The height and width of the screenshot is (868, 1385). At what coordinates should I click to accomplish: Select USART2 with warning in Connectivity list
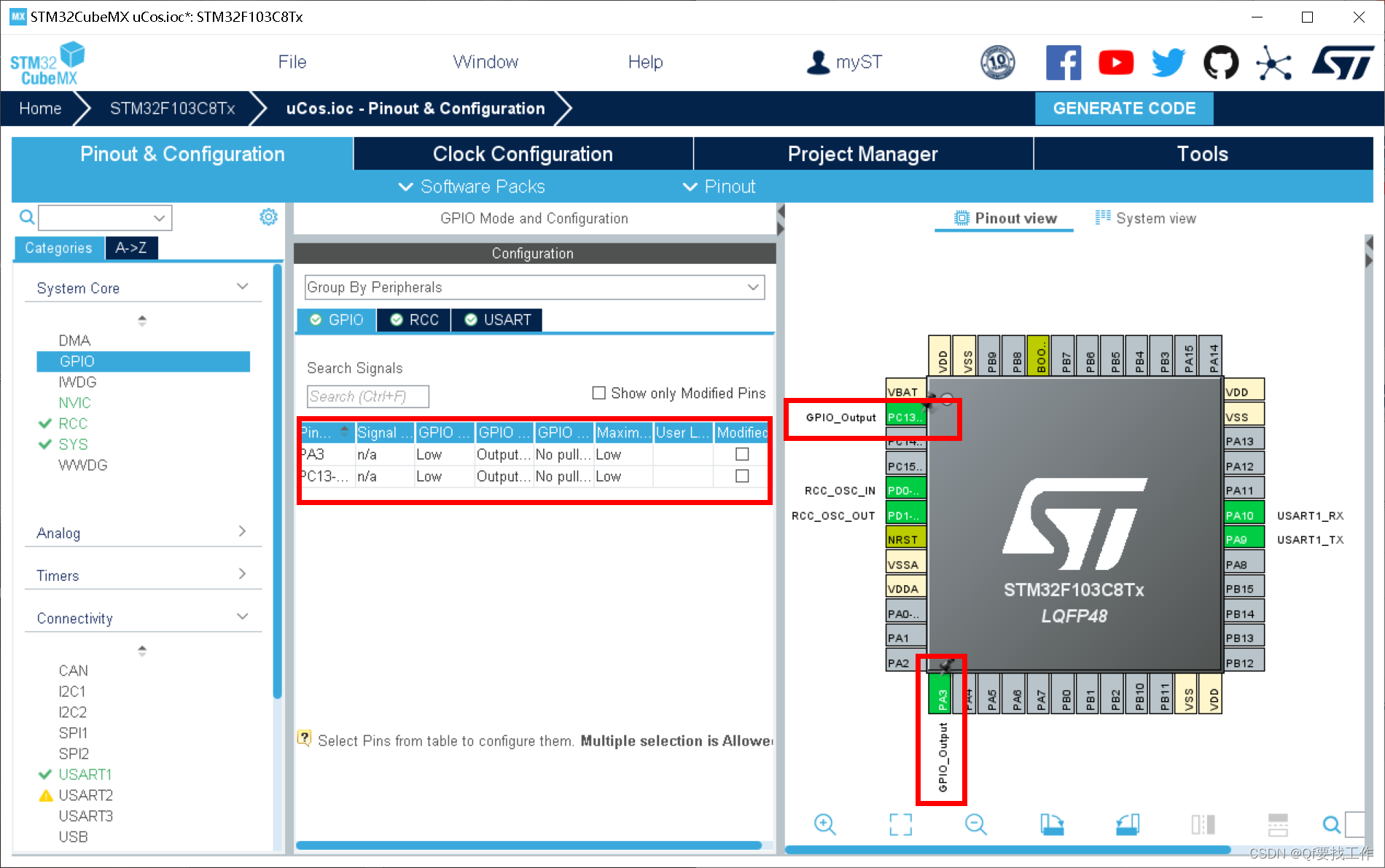click(85, 795)
